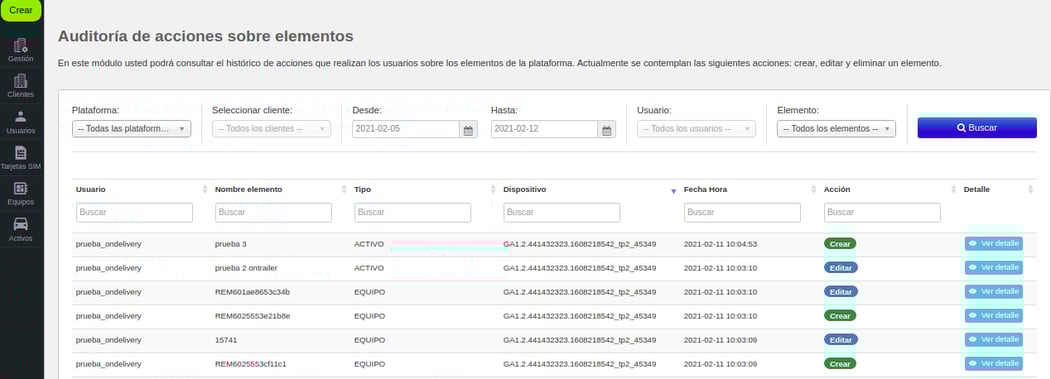Focus the Nombre elemento column search box
1051x379 pixels.
(x=273, y=213)
